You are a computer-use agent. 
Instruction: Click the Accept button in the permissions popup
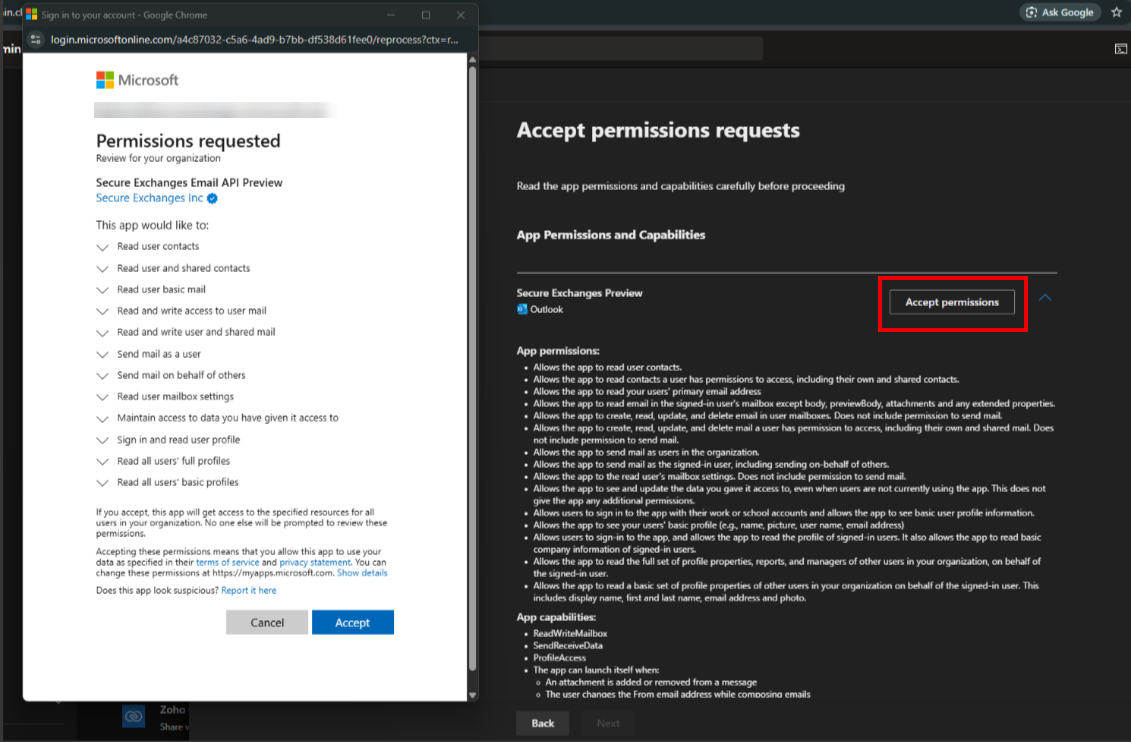pyautogui.click(x=353, y=622)
